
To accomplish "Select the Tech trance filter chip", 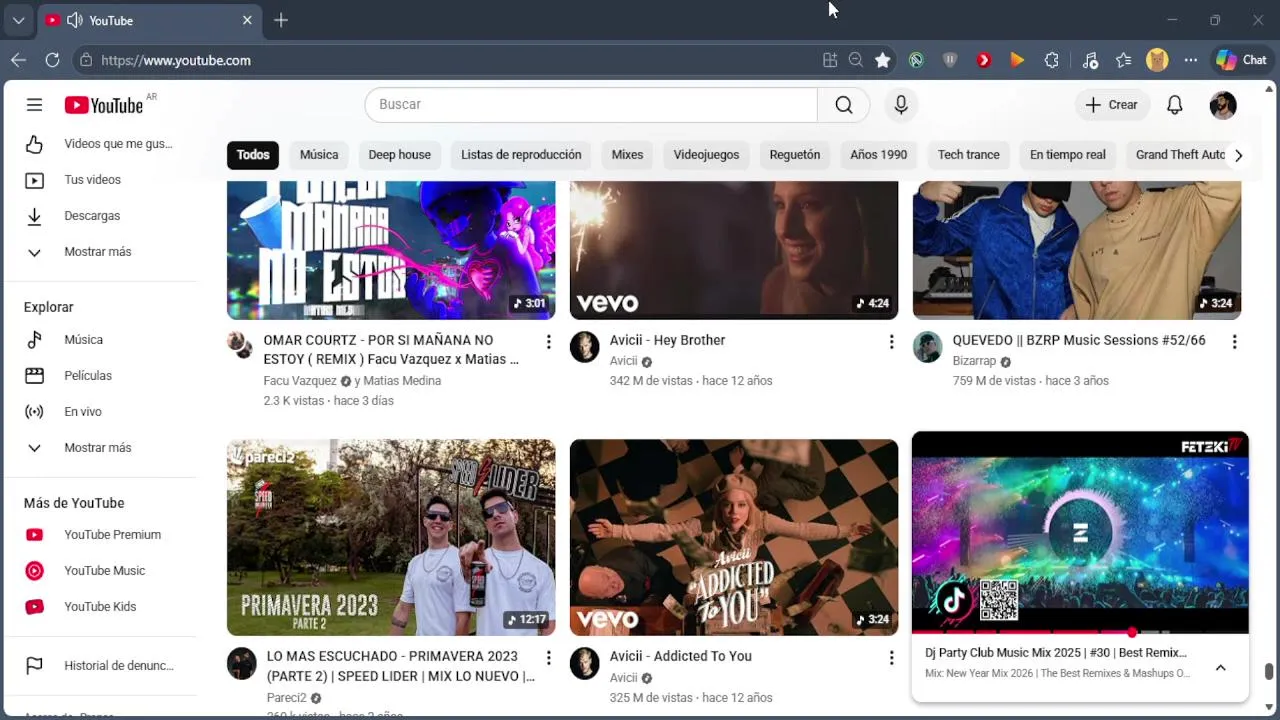I will pyautogui.click(x=969, y=155).
